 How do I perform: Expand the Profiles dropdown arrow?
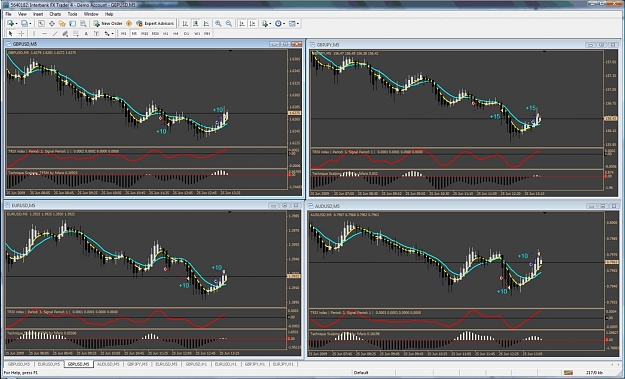click(30, 24)
